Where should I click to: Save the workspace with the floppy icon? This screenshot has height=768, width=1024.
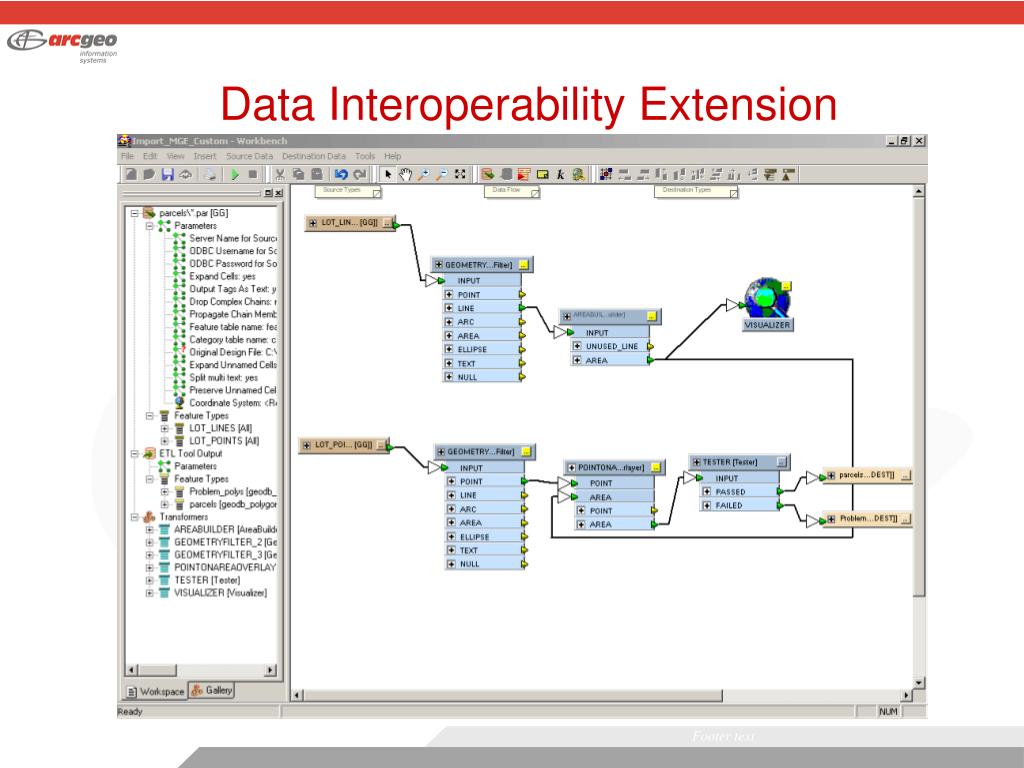(x=168, y=174)
